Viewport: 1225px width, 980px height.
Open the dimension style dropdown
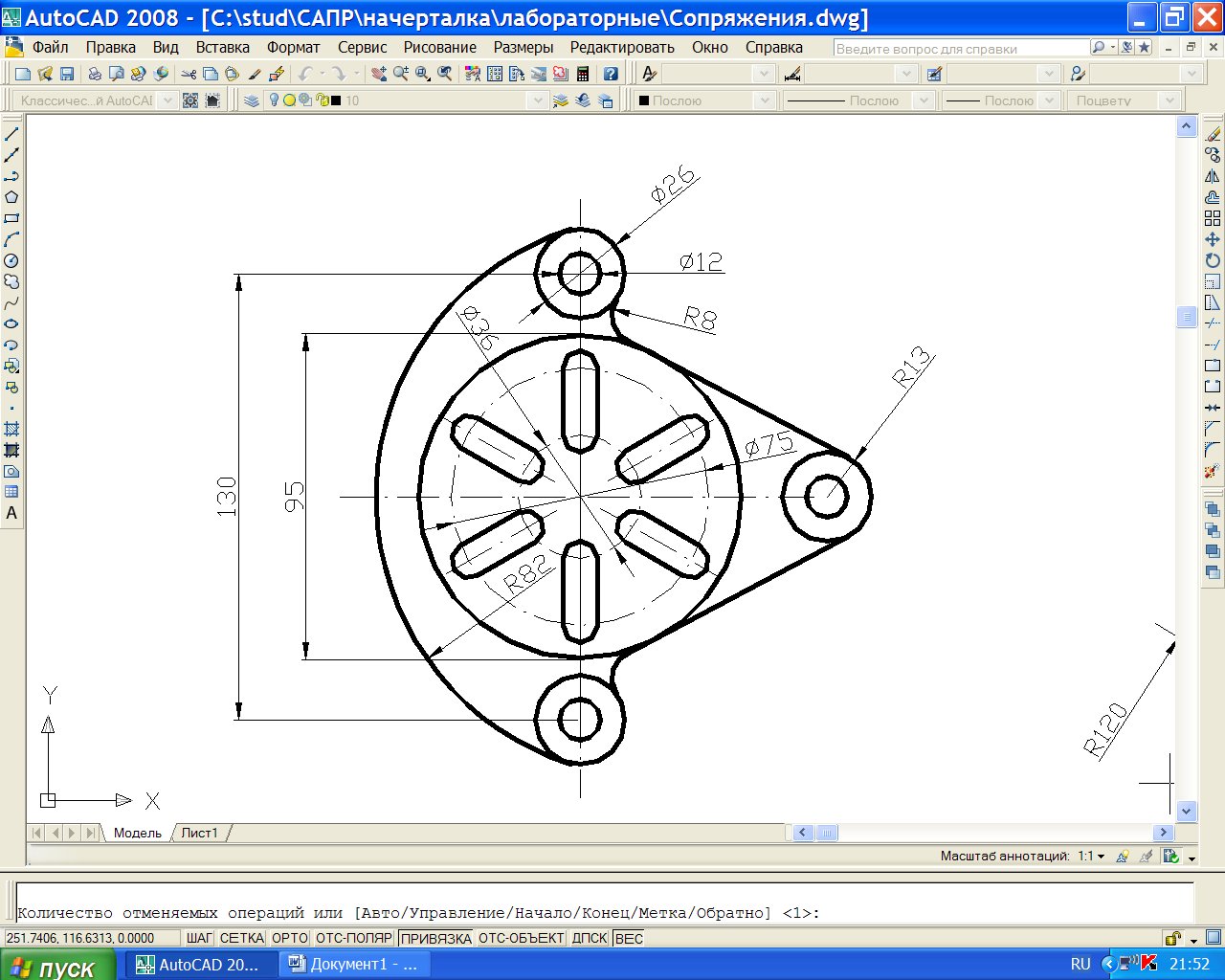tap(906, 74)
